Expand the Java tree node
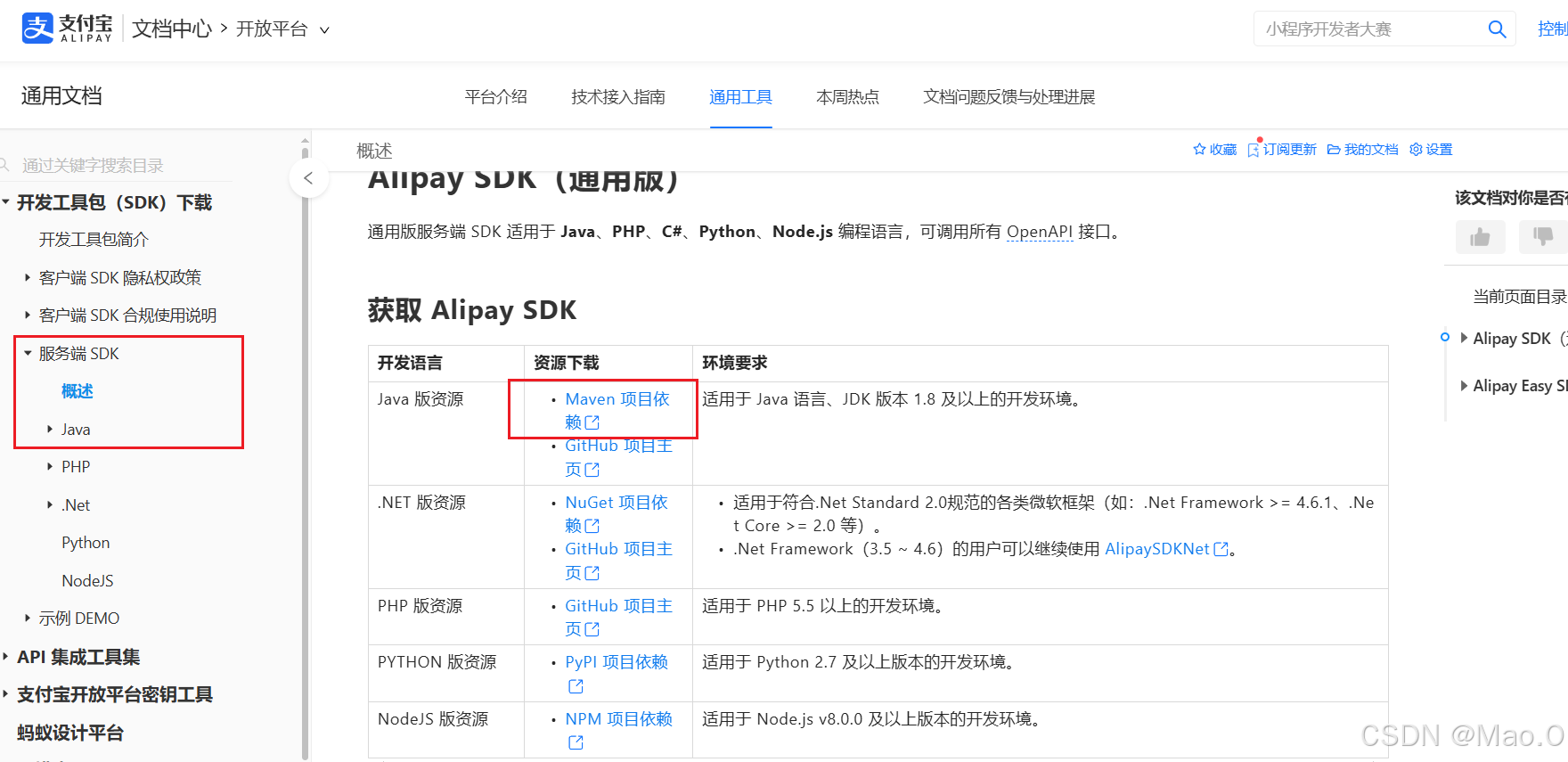This screenshot has height=762, width=1568. (50, 429)
